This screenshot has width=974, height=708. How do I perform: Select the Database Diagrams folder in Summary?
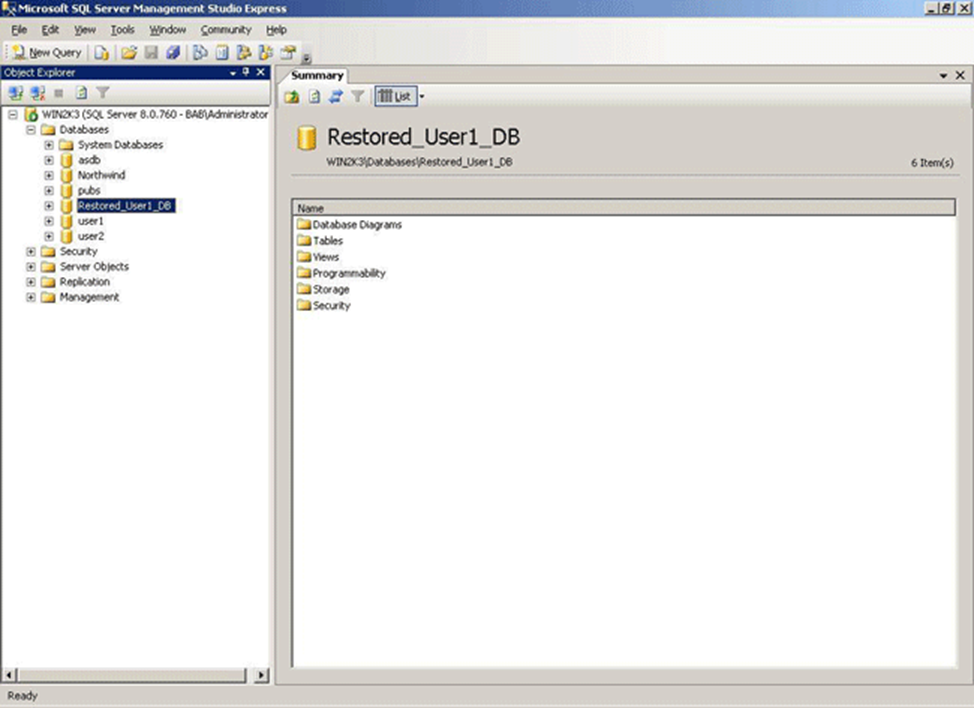tap(350, 225)
